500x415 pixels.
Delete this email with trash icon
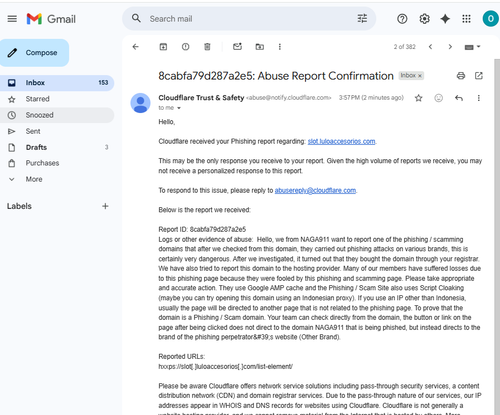(207, 47)
